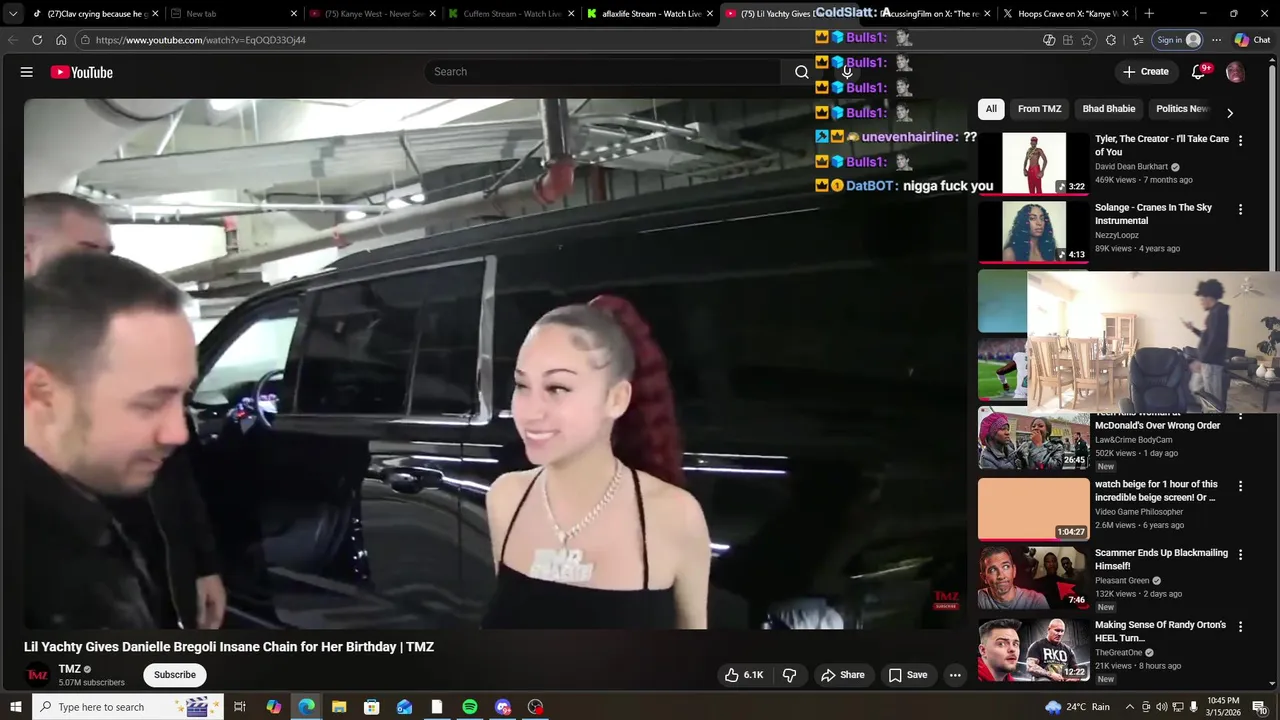Open the YouTube account avatar menu
This screenshot has height=720, width=1280.
pos(1235,72)
